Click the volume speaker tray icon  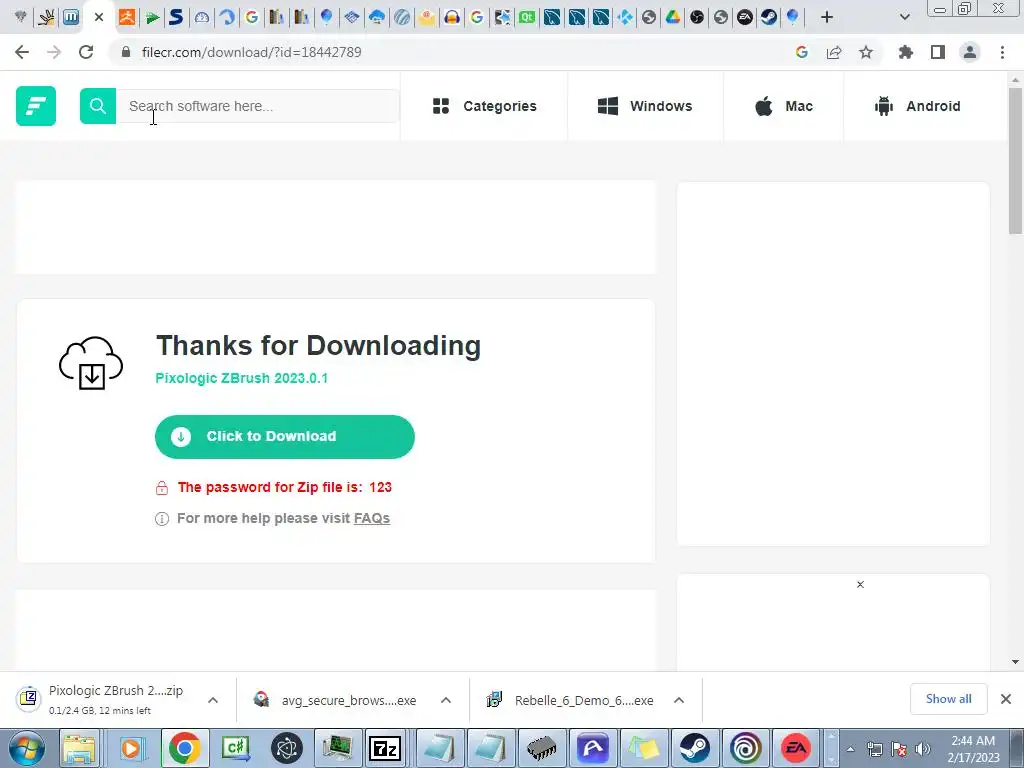pyautogui.click(x=923, y=749)
